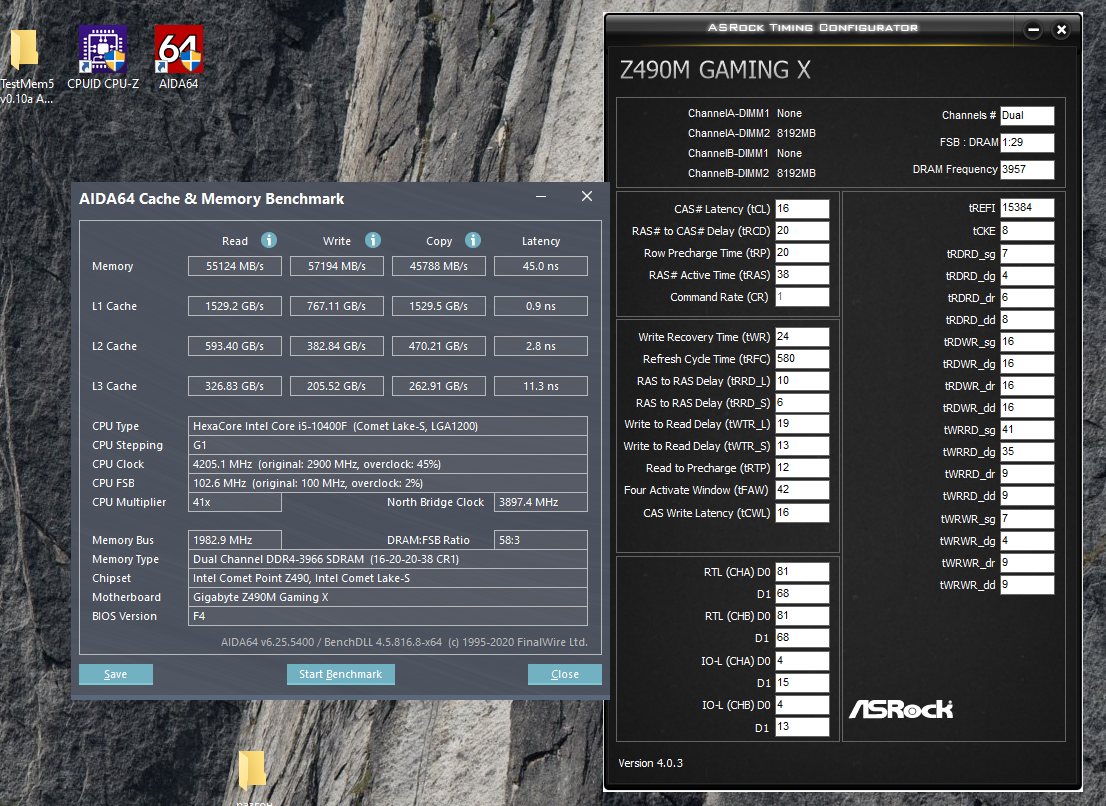1106x806 pixels.
Task: Close the ASRock Timing Configurator window
Action: (x=1062, y=30)
